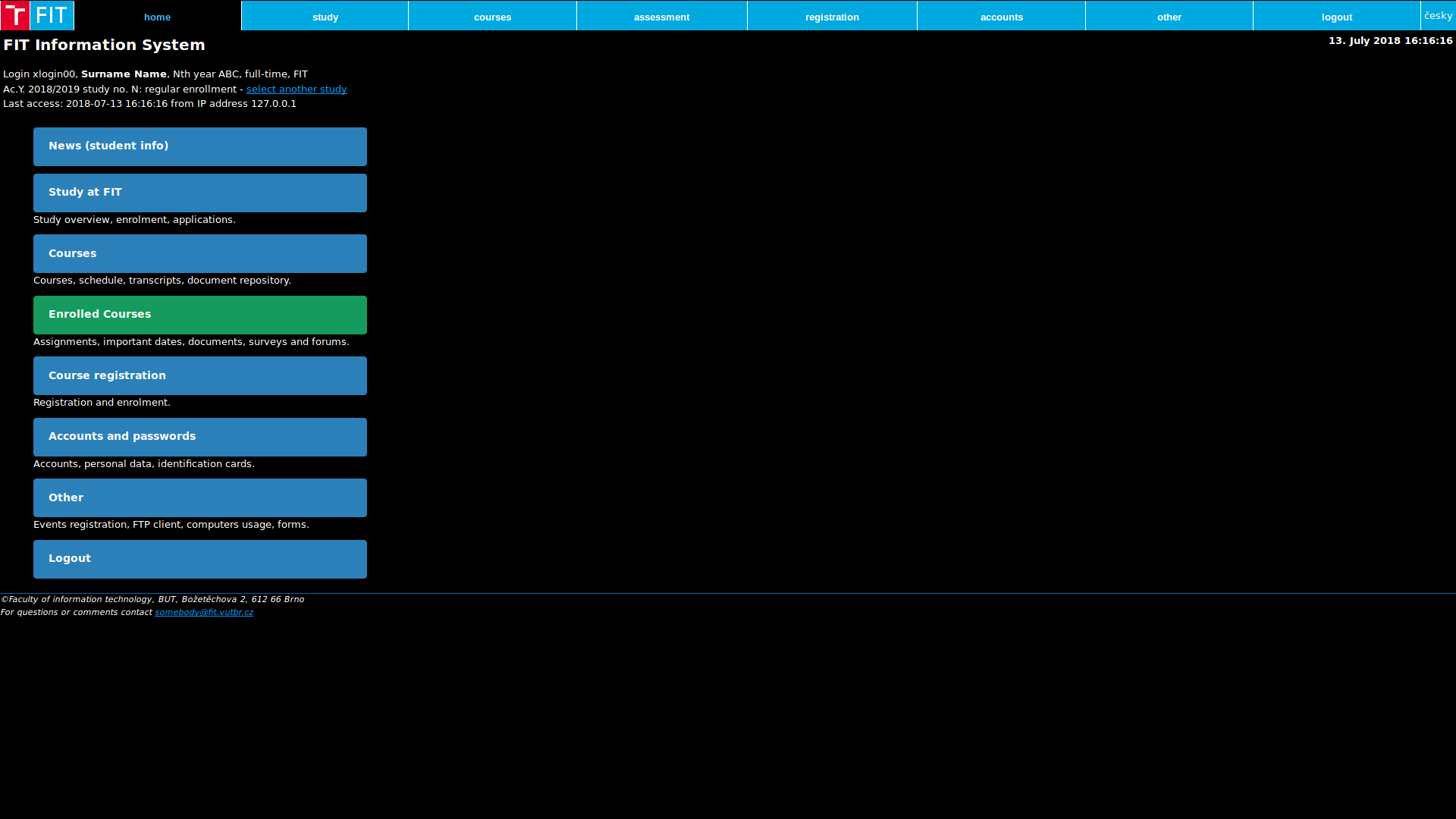Go to Course registration button

(x=200, y=375)
